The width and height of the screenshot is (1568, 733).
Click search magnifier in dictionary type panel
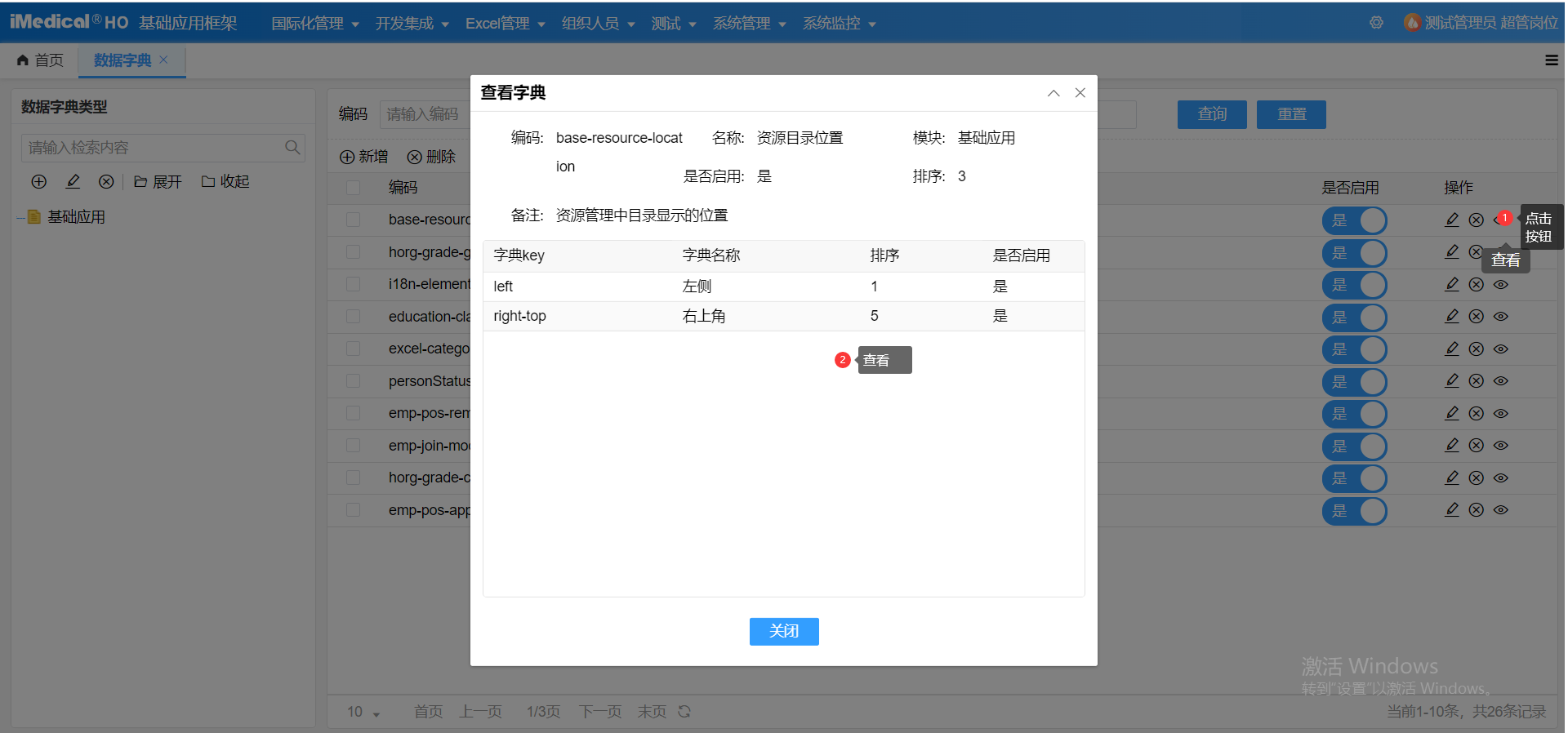coord(292,148)
